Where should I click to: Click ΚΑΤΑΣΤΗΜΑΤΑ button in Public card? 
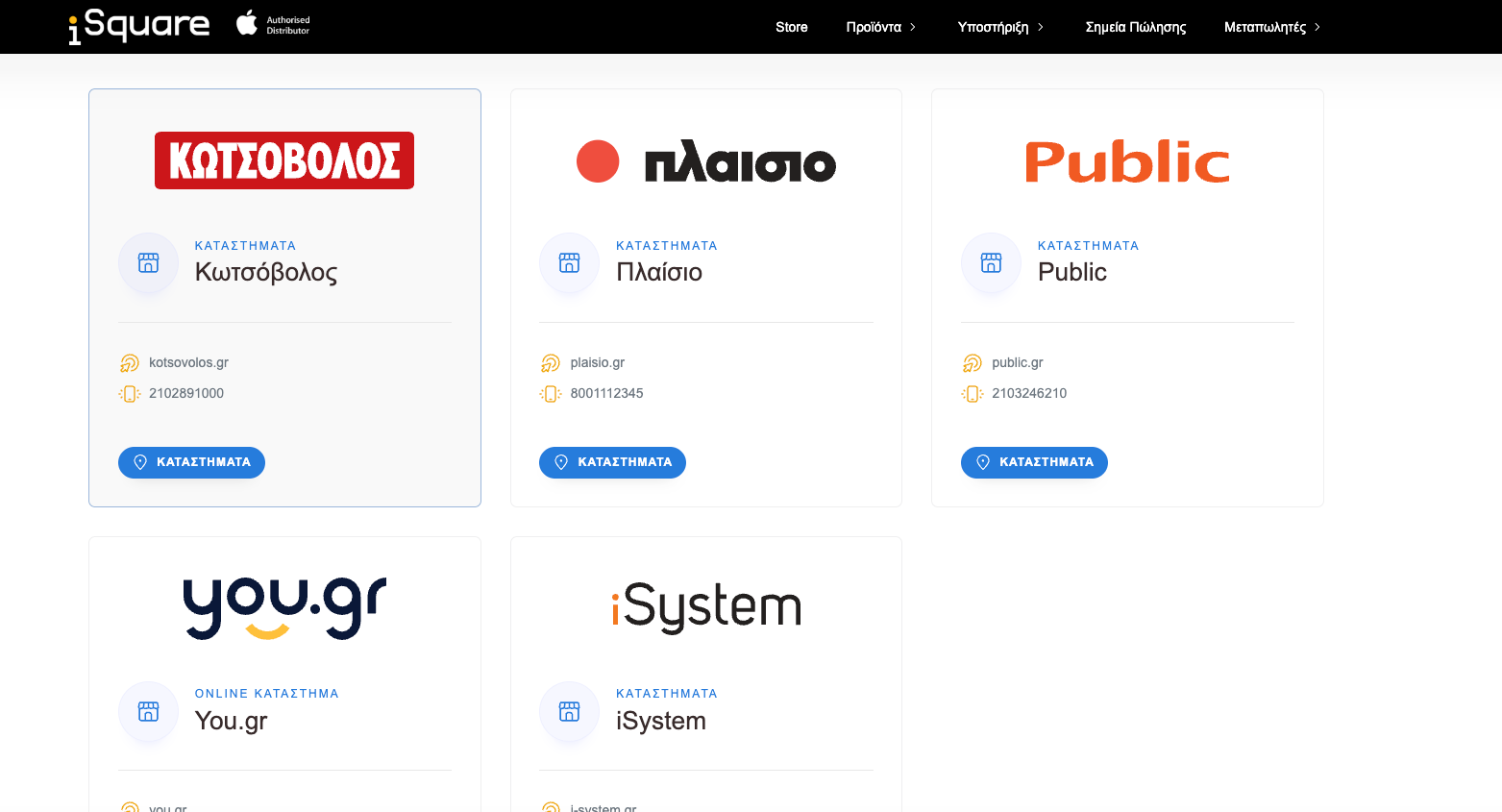1034,462
